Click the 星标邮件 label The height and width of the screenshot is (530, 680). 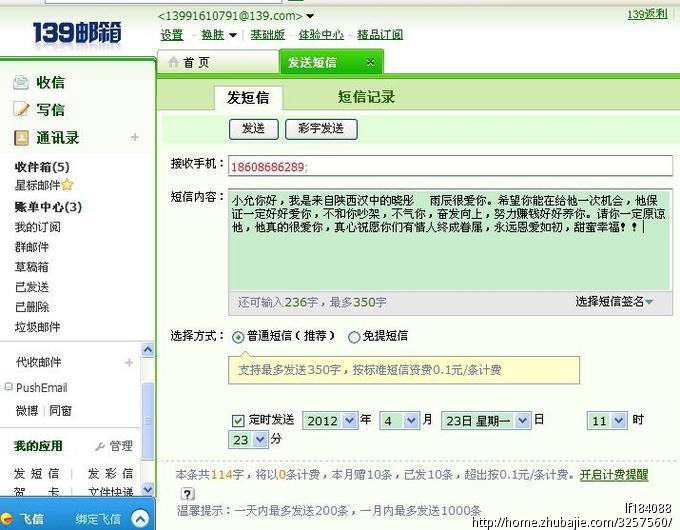click(x=37, y=185)
